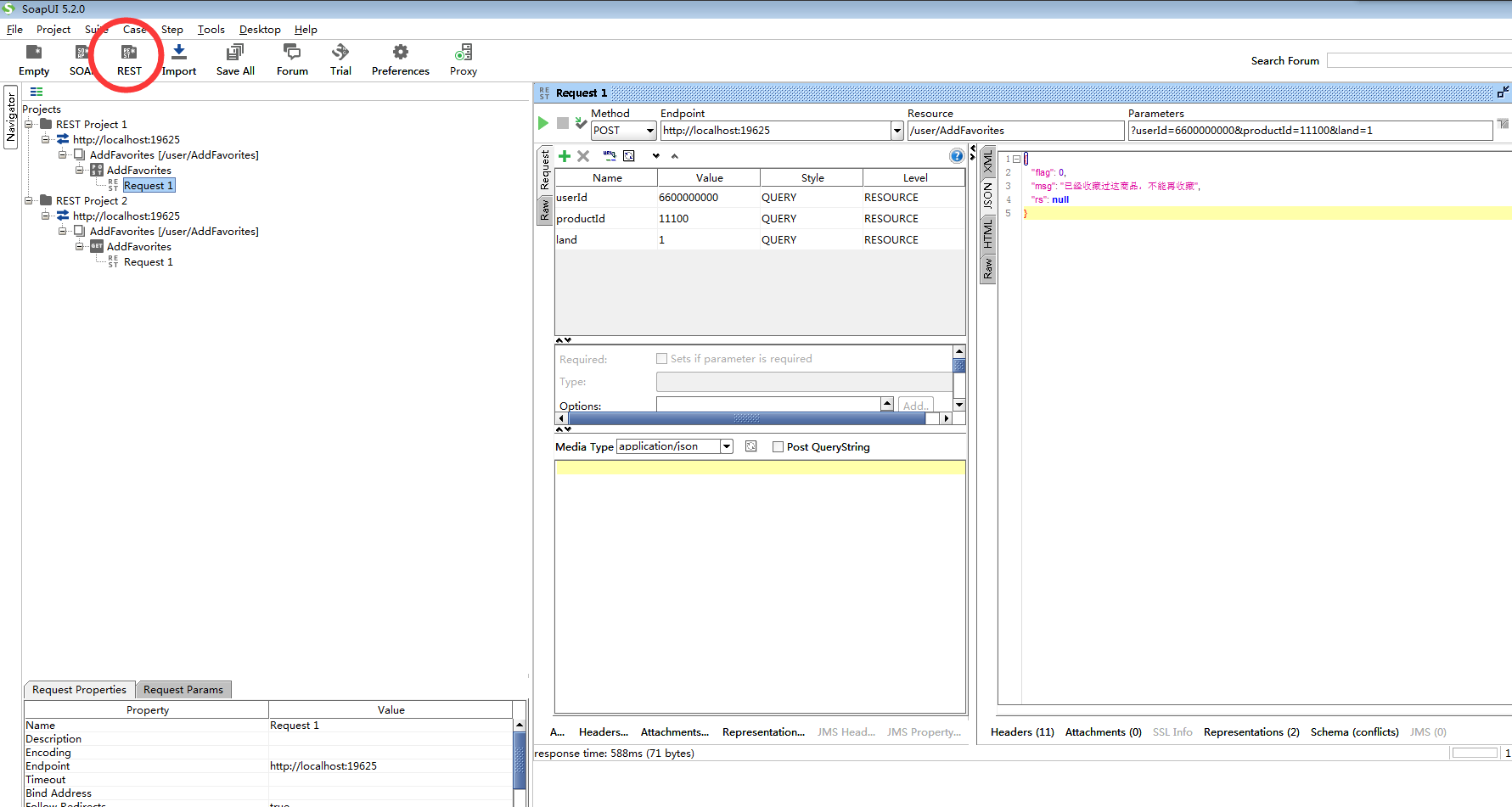Collapse http://localhost:19625 under REST Project 1

click(46, 139)
